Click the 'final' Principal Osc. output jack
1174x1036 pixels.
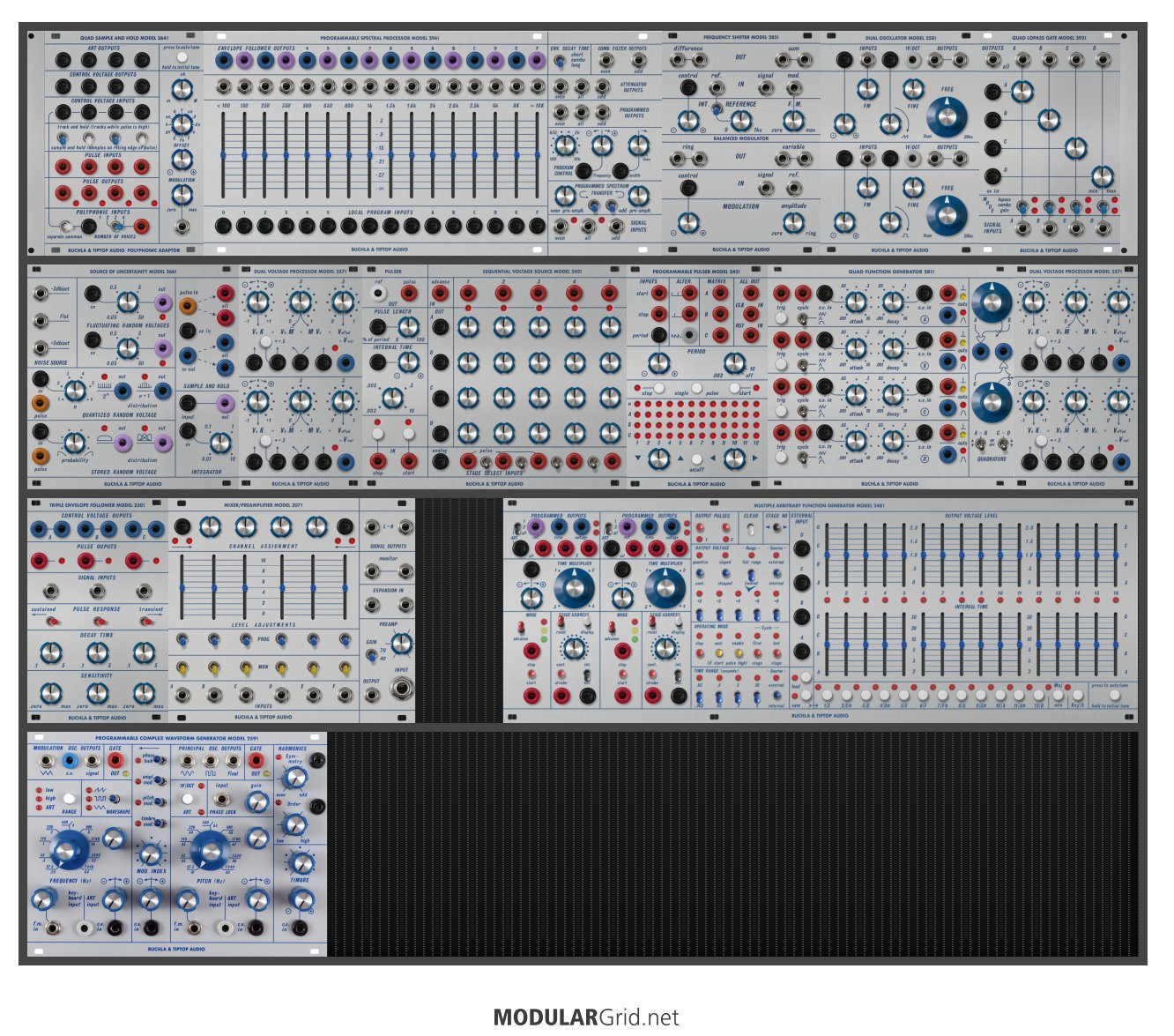(234, 761)
